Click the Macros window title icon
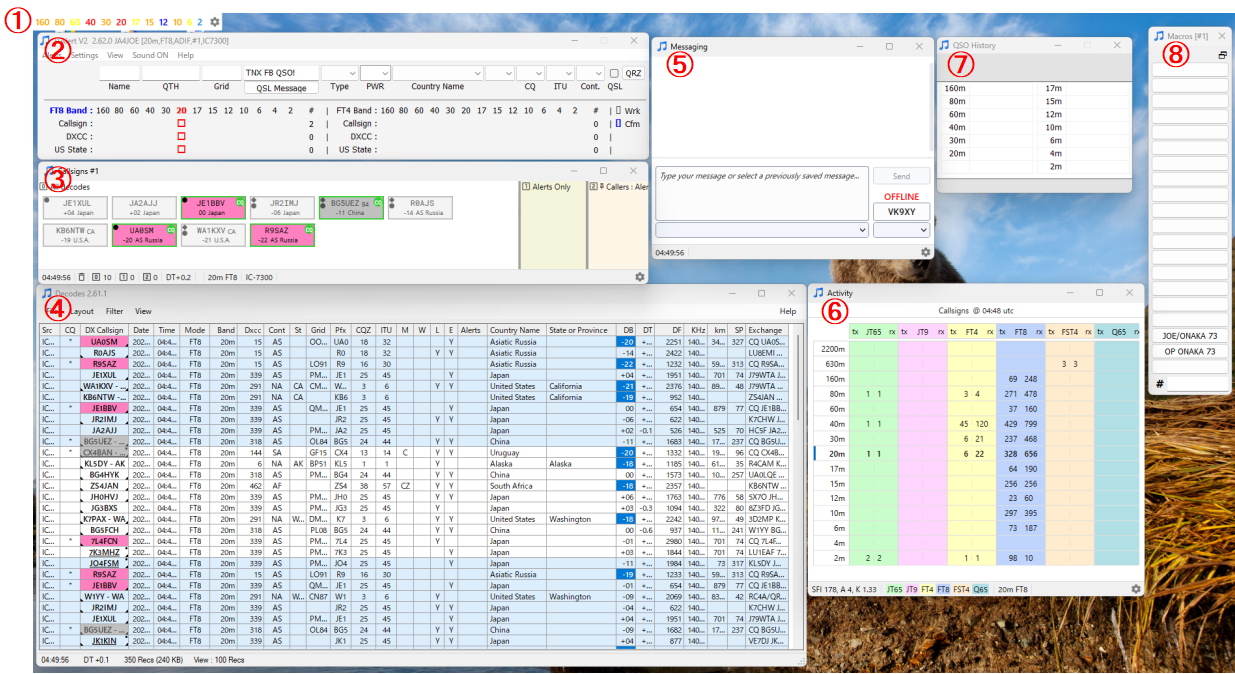 (x=1160, y=36)
